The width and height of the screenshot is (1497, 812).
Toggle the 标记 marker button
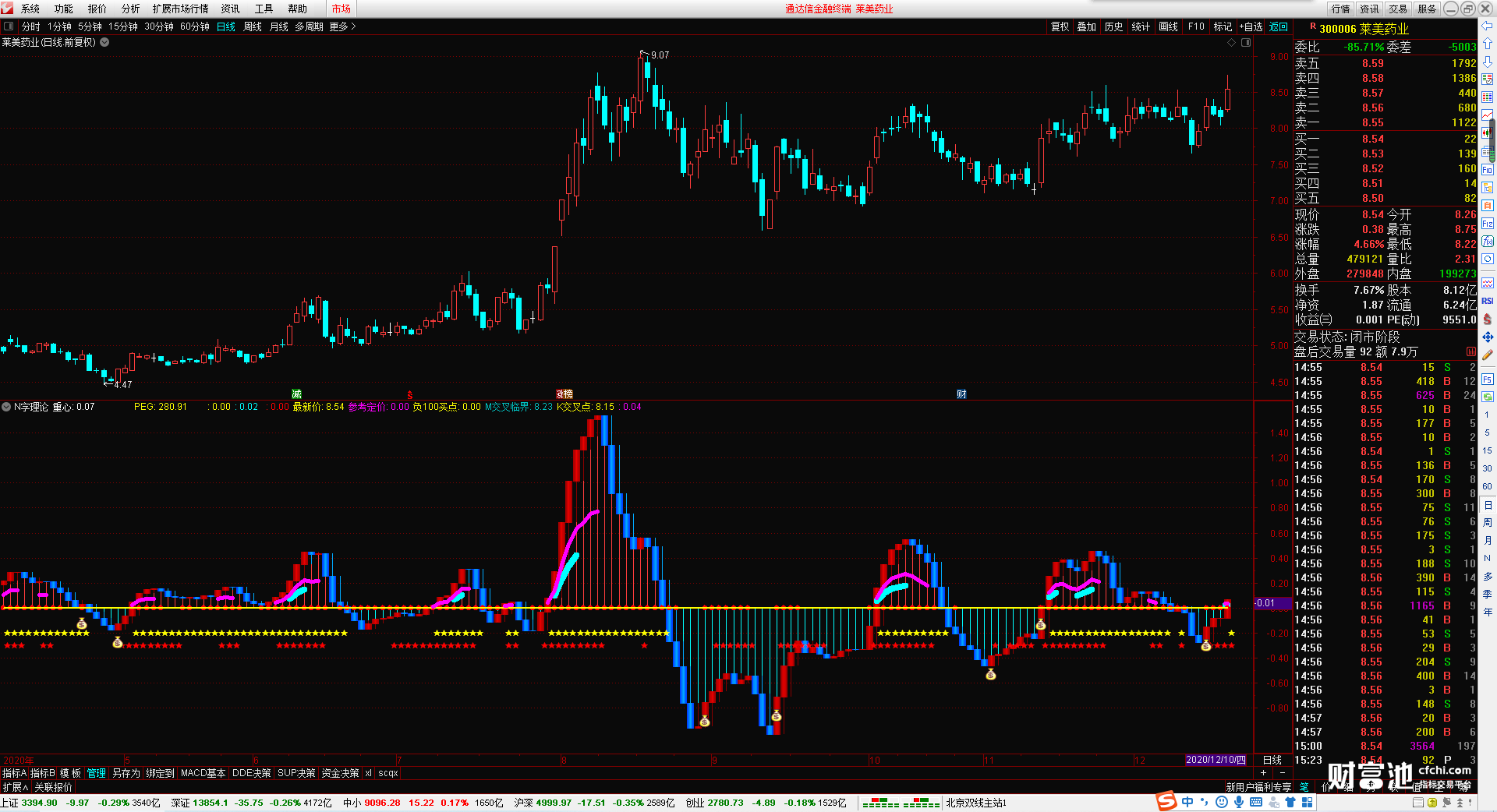(x=1223, y=26)
